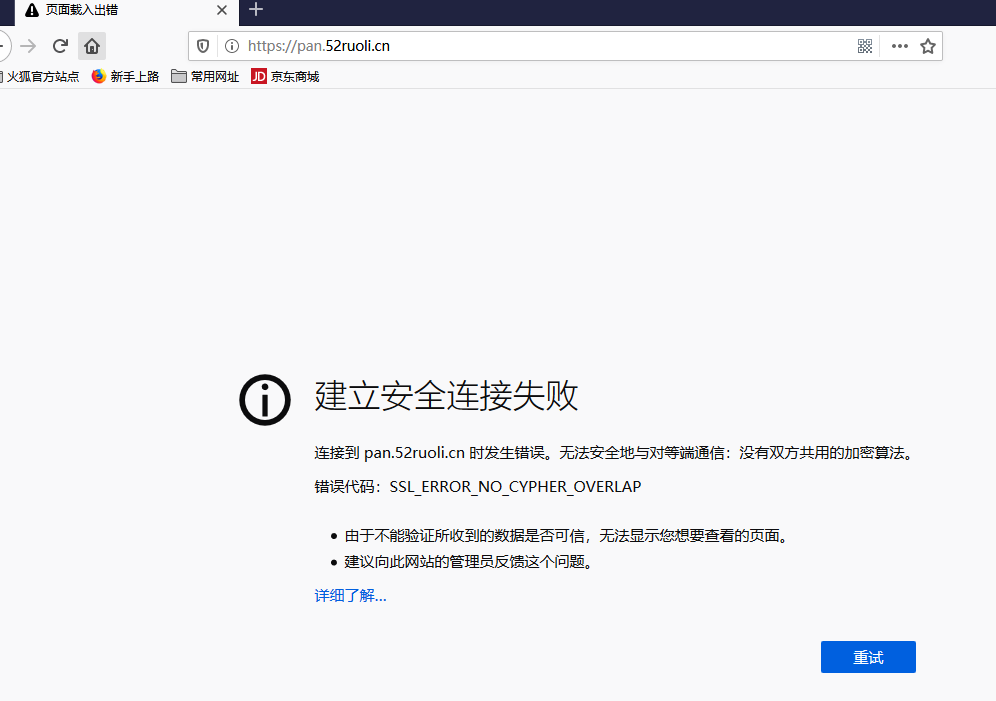
Task: Reload the current page
Action: 59,45
